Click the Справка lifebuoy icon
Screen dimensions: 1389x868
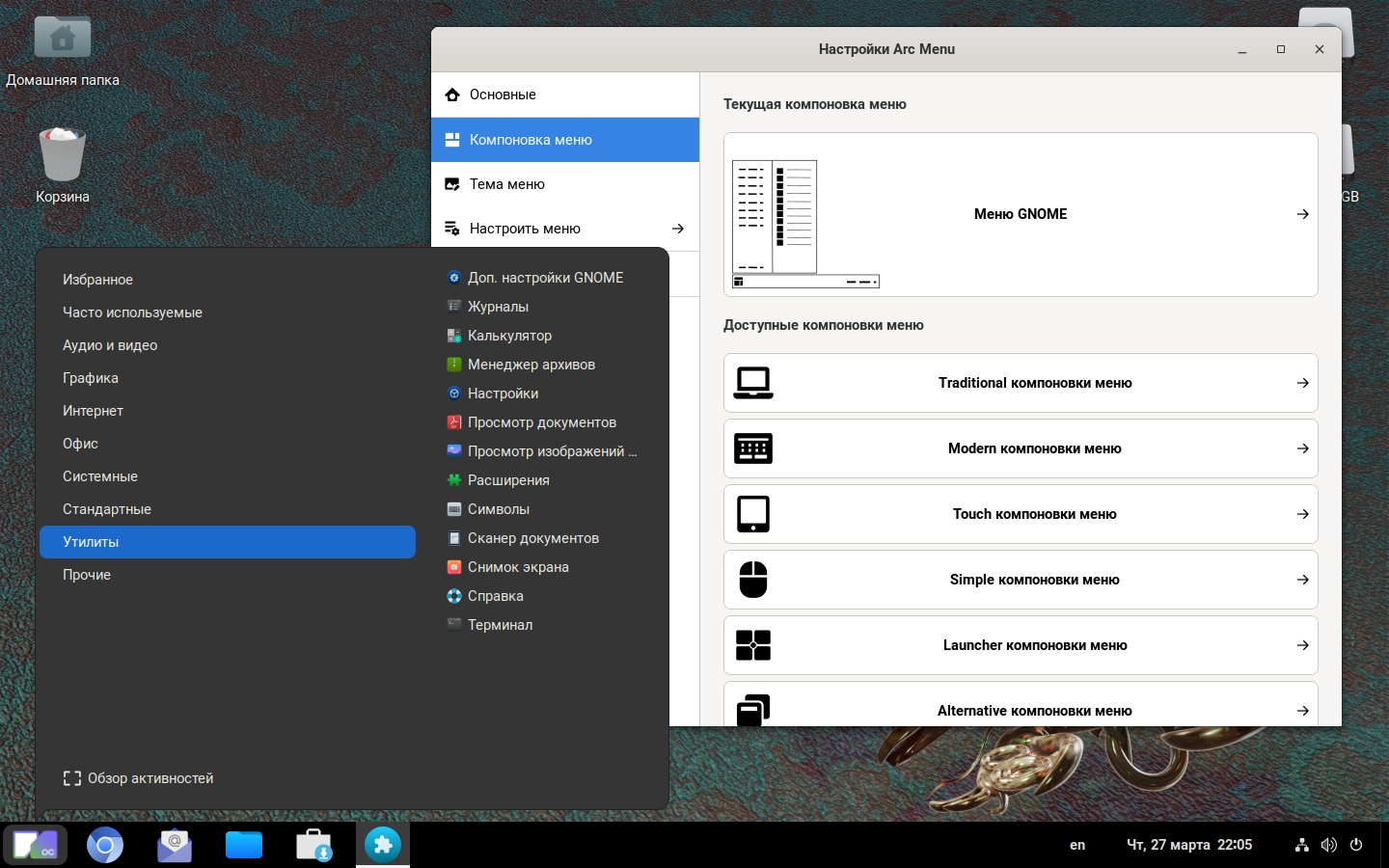[x=454, y=596]
